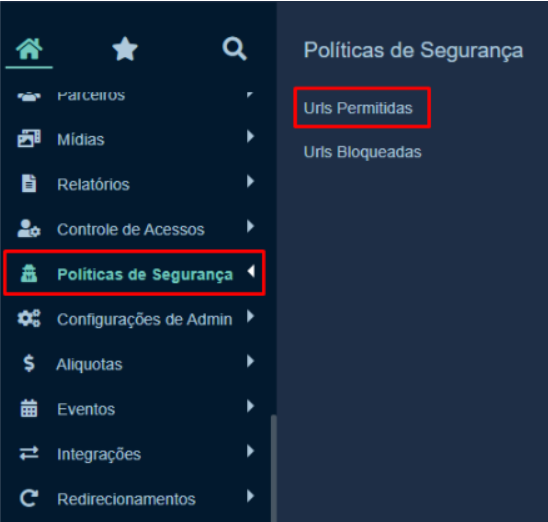Select the Configurações de Admin gears icon
The image size is (548, 522).
(29, 319)
